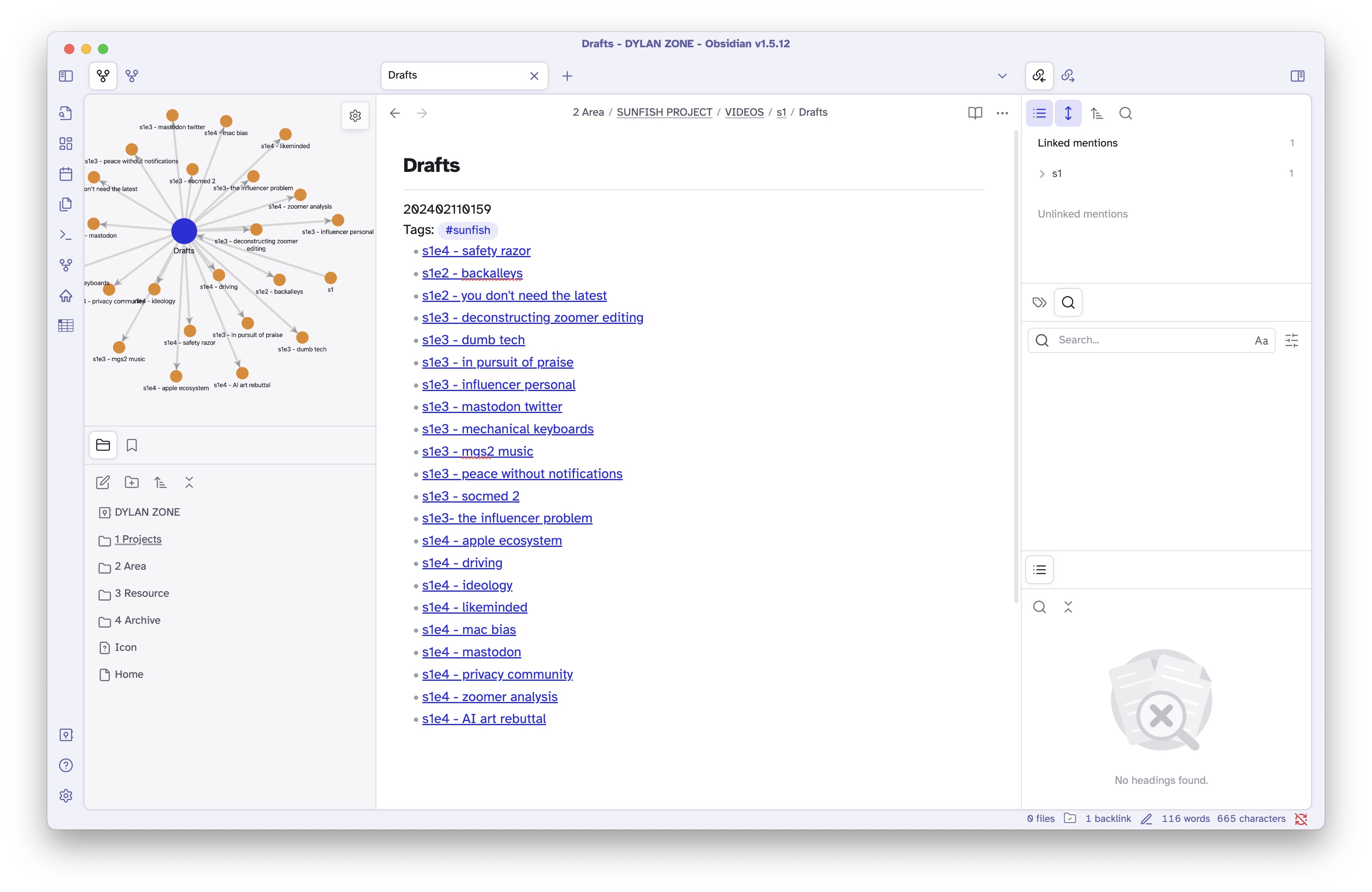Toggle show more context in backlinks
The height and width of the screenshot is (892, 1372).
coord(1067,113)
